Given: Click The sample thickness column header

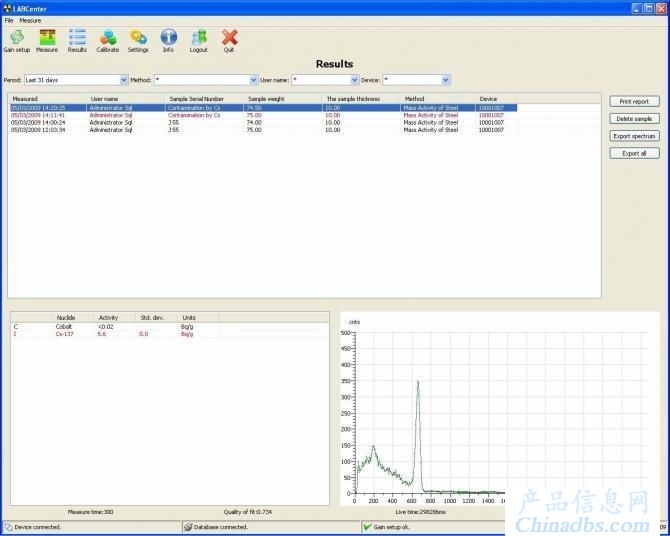Looking at the screenshot, I should click(x=361, y=99).
